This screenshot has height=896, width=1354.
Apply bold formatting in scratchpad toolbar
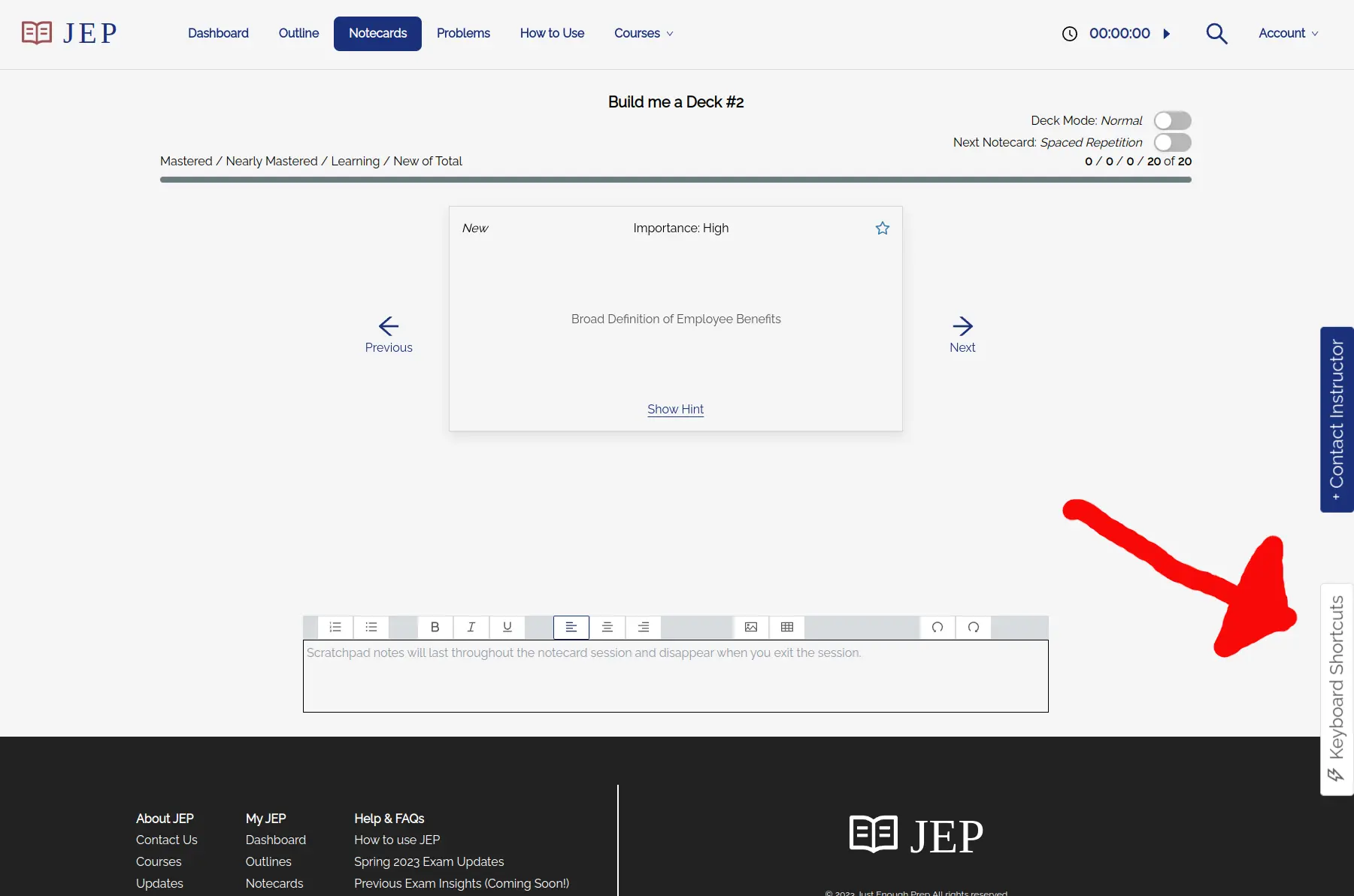coord(435,627)
